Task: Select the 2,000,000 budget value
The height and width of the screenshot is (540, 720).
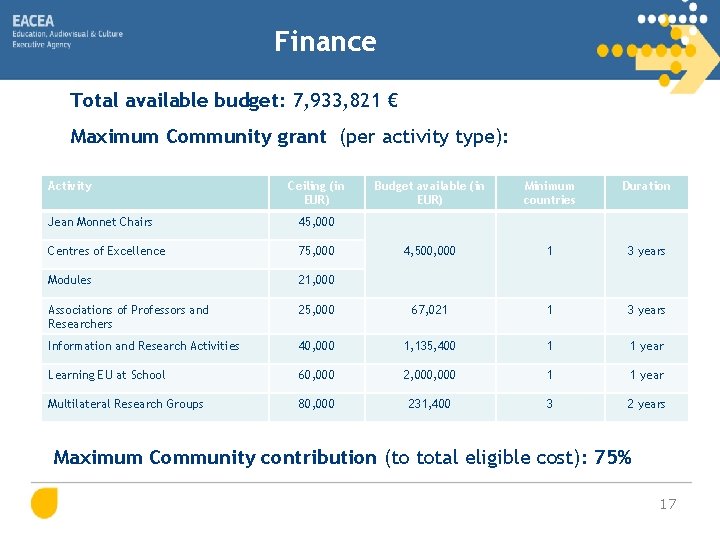Action: click(x=429, y=375)
